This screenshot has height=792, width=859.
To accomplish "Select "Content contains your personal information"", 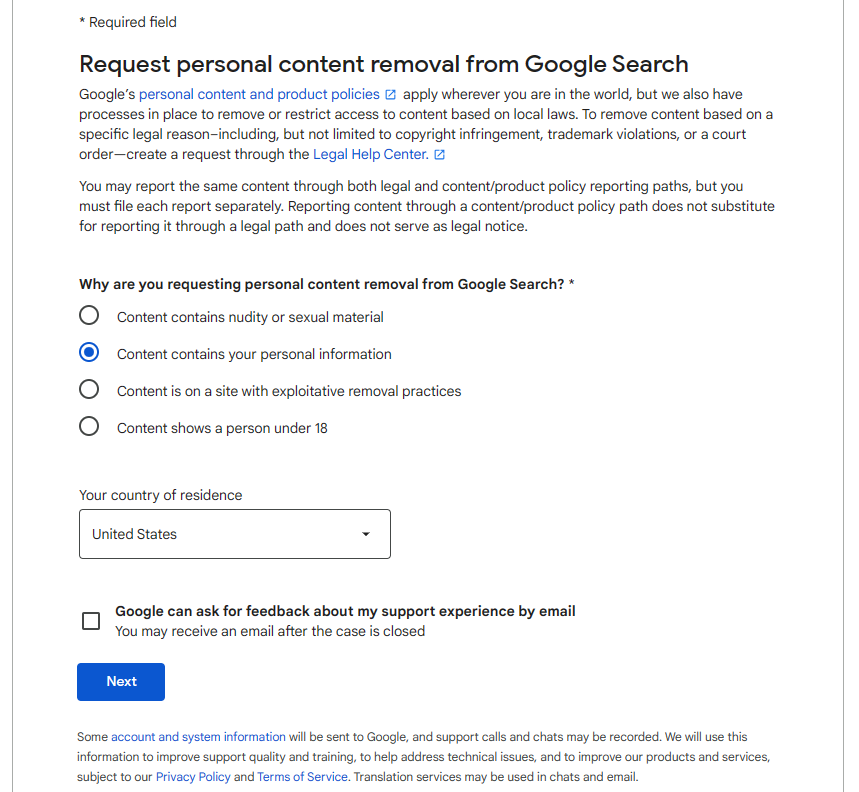I will pos(89,352).
